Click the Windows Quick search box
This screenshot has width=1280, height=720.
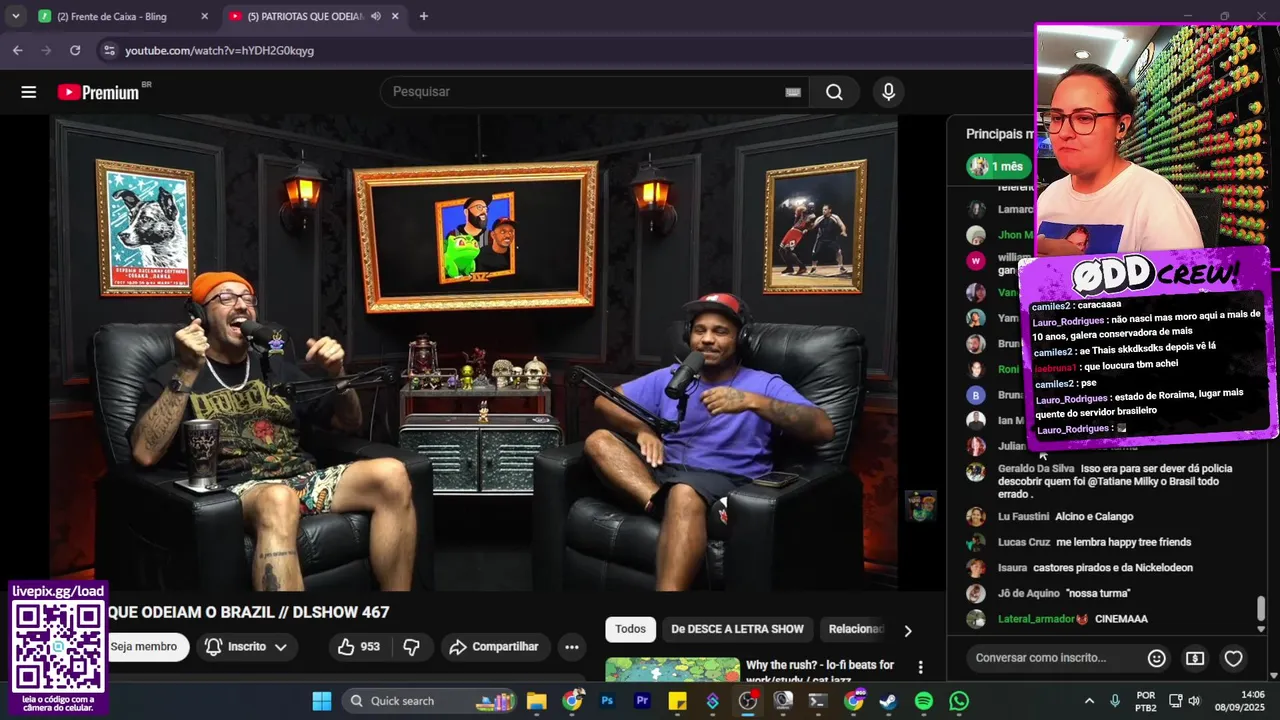click(x=430, y=701)
